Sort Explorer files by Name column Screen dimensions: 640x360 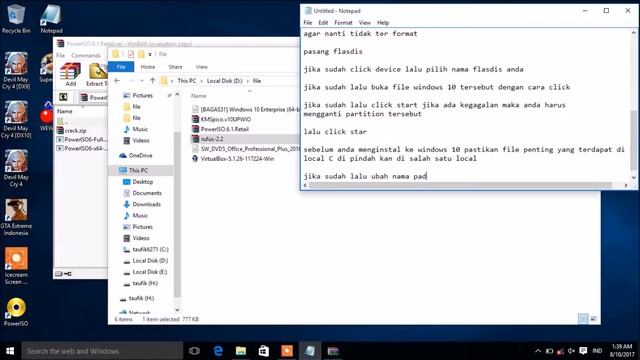point(199,96)
